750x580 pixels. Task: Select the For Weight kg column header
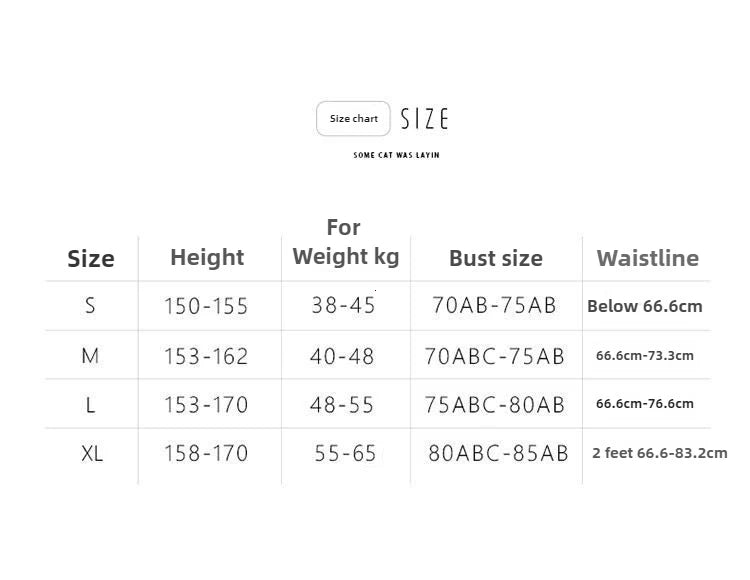tap(345, 243)
